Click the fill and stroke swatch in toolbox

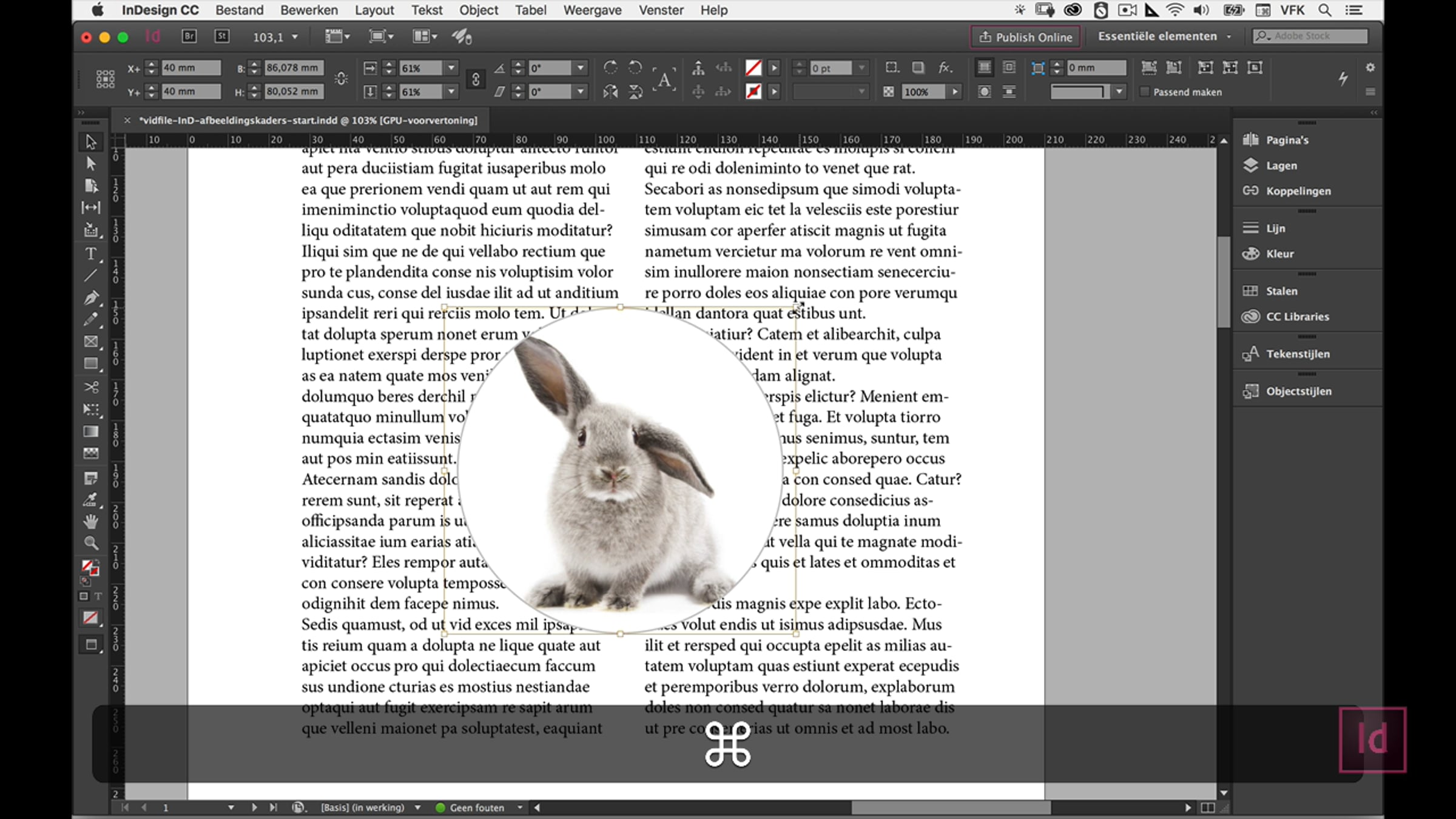pyautogui.click(x=89, y=567)
